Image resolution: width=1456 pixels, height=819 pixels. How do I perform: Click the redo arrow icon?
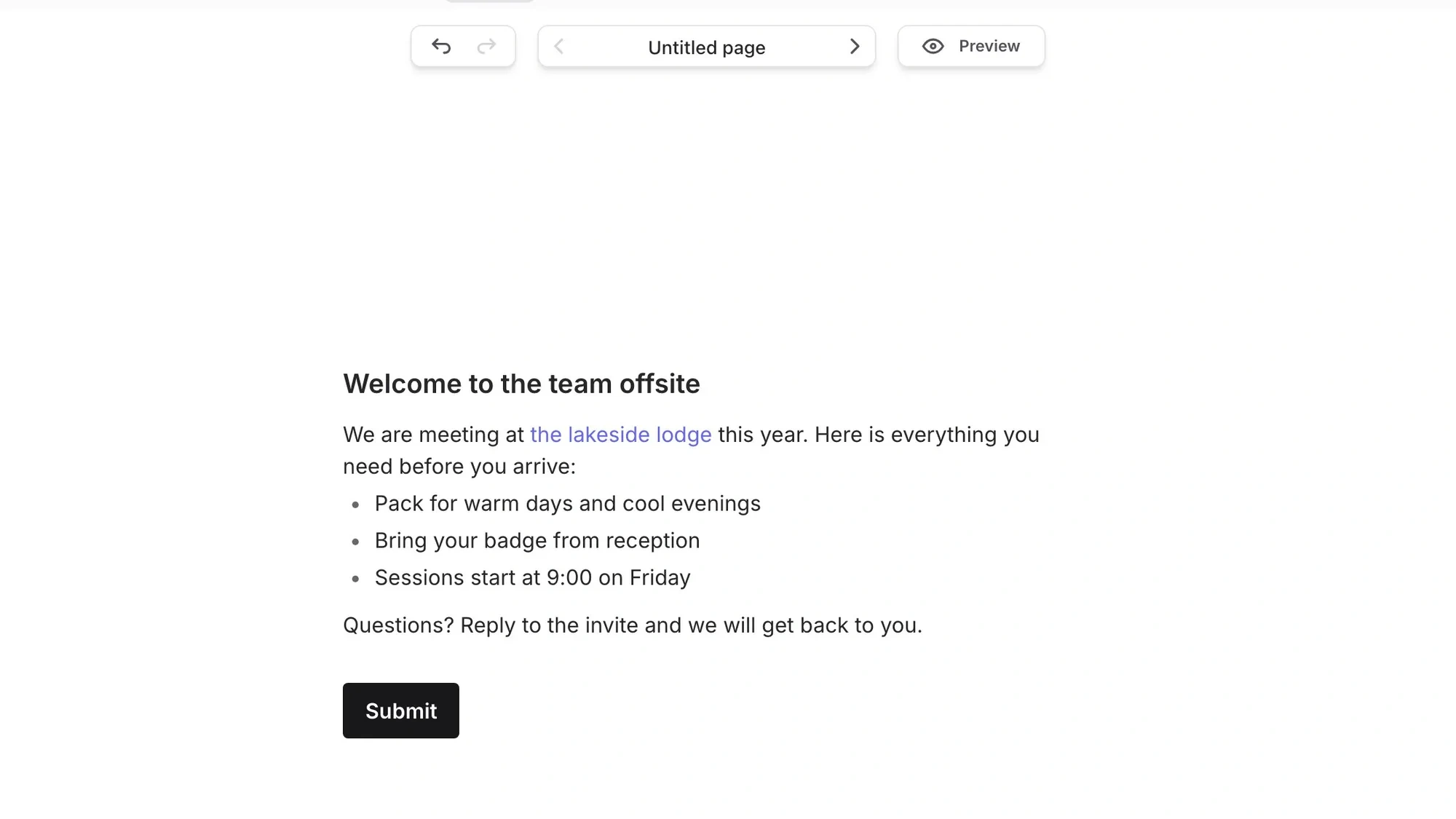coord(486,47)
